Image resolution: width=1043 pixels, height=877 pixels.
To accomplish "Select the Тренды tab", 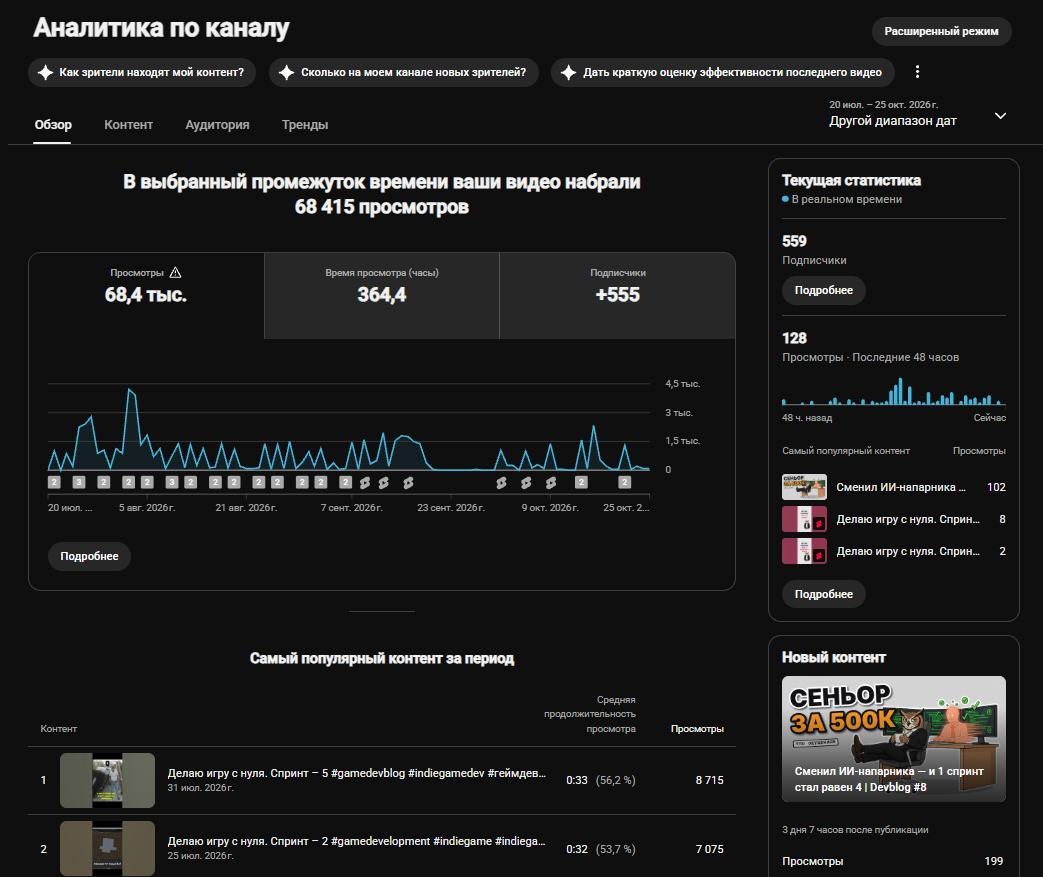I will (x=305, y=124).
